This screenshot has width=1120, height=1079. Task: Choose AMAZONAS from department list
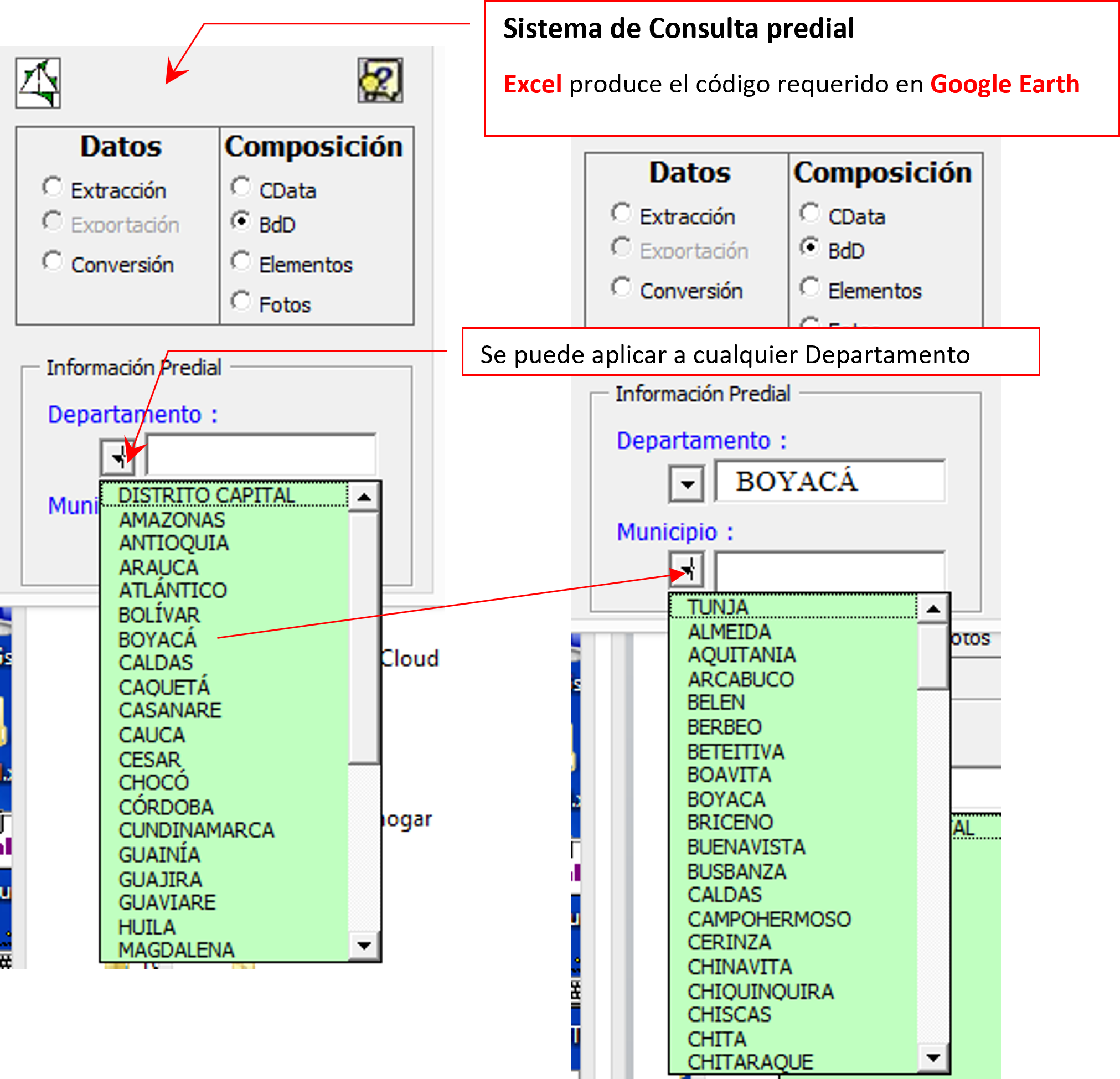(225, 519)
